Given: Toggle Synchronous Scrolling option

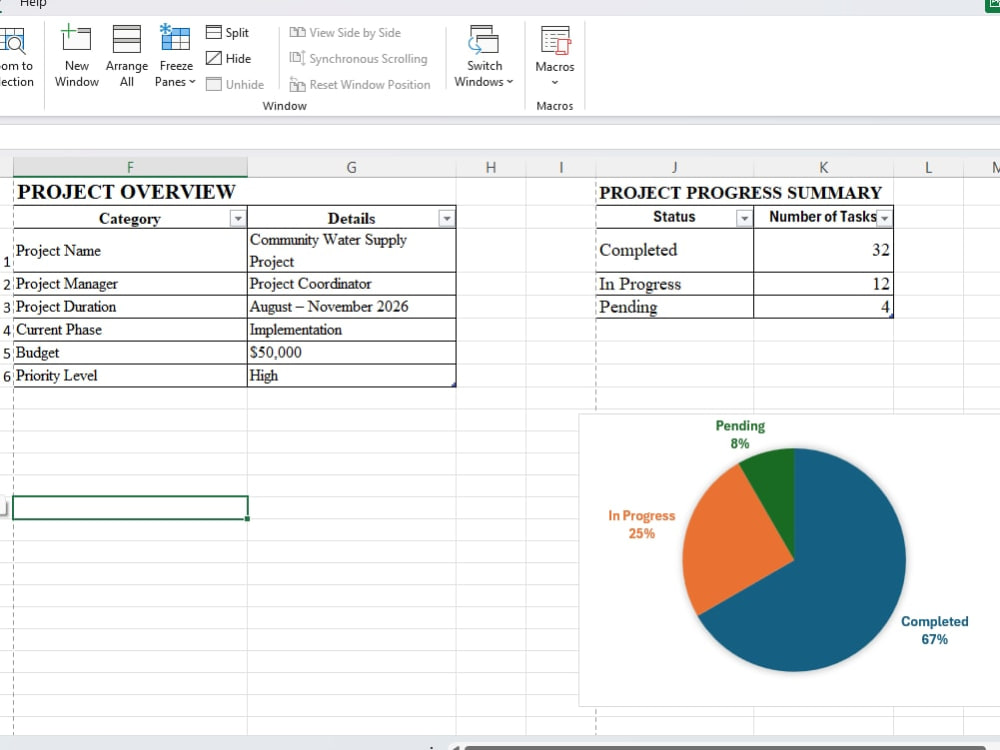Looking at the screenshot, I should tap(358, 59).
